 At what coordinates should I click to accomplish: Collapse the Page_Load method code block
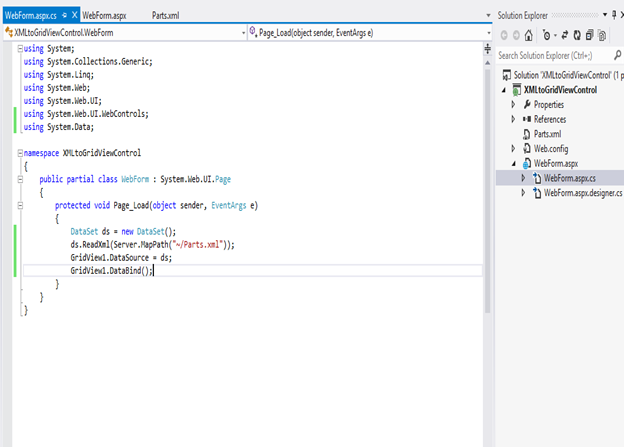coord(22,205)
